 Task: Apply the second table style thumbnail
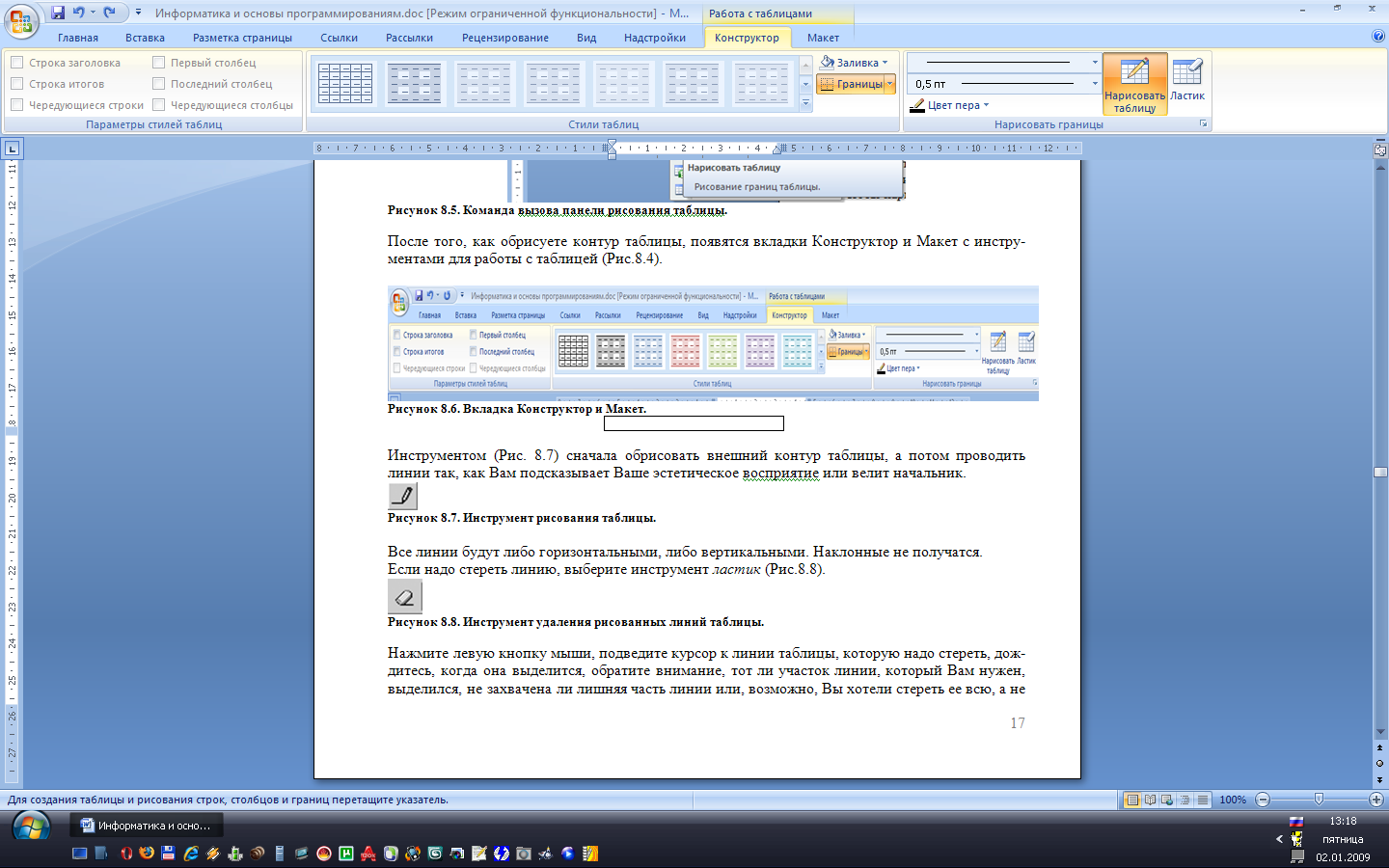[x=415, y=84]
